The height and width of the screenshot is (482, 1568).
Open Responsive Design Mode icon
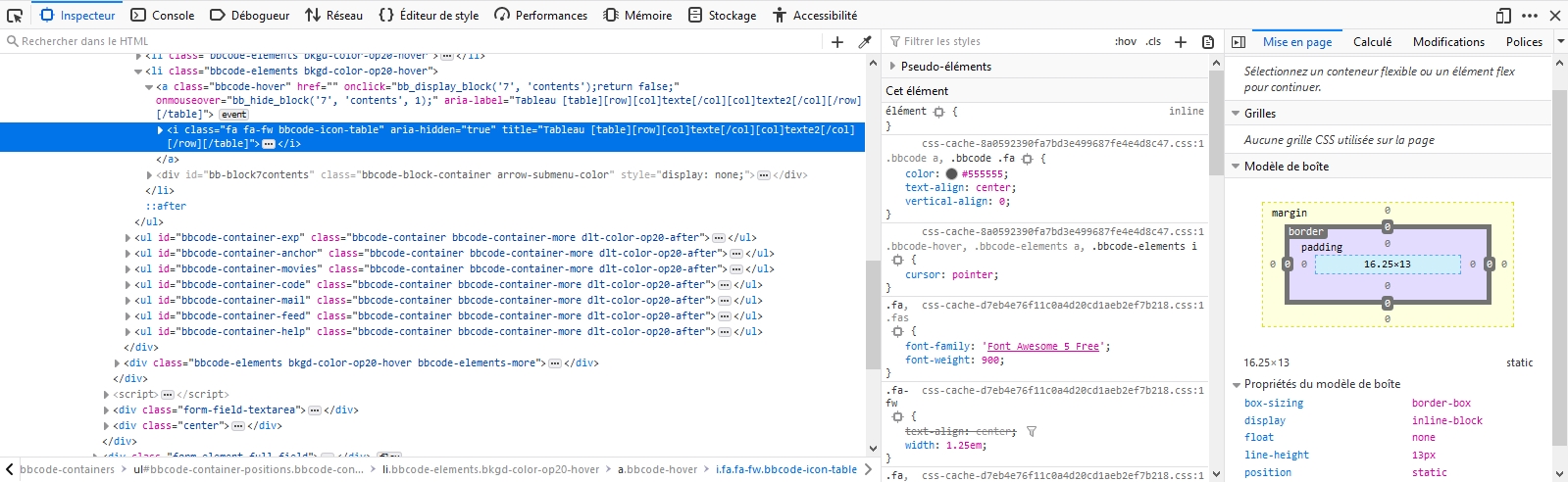[x=1503, y=15]
